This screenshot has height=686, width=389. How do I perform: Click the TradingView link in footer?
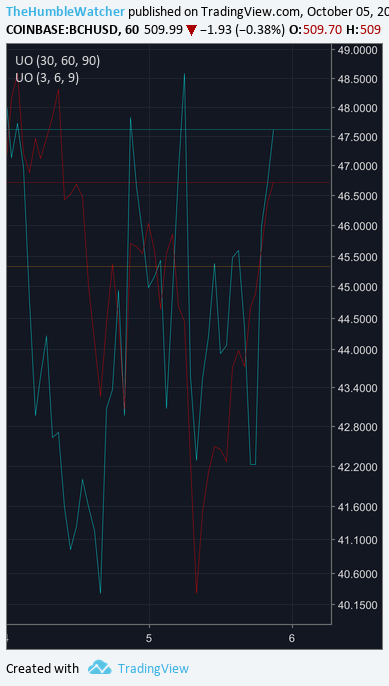pos(153,668)
